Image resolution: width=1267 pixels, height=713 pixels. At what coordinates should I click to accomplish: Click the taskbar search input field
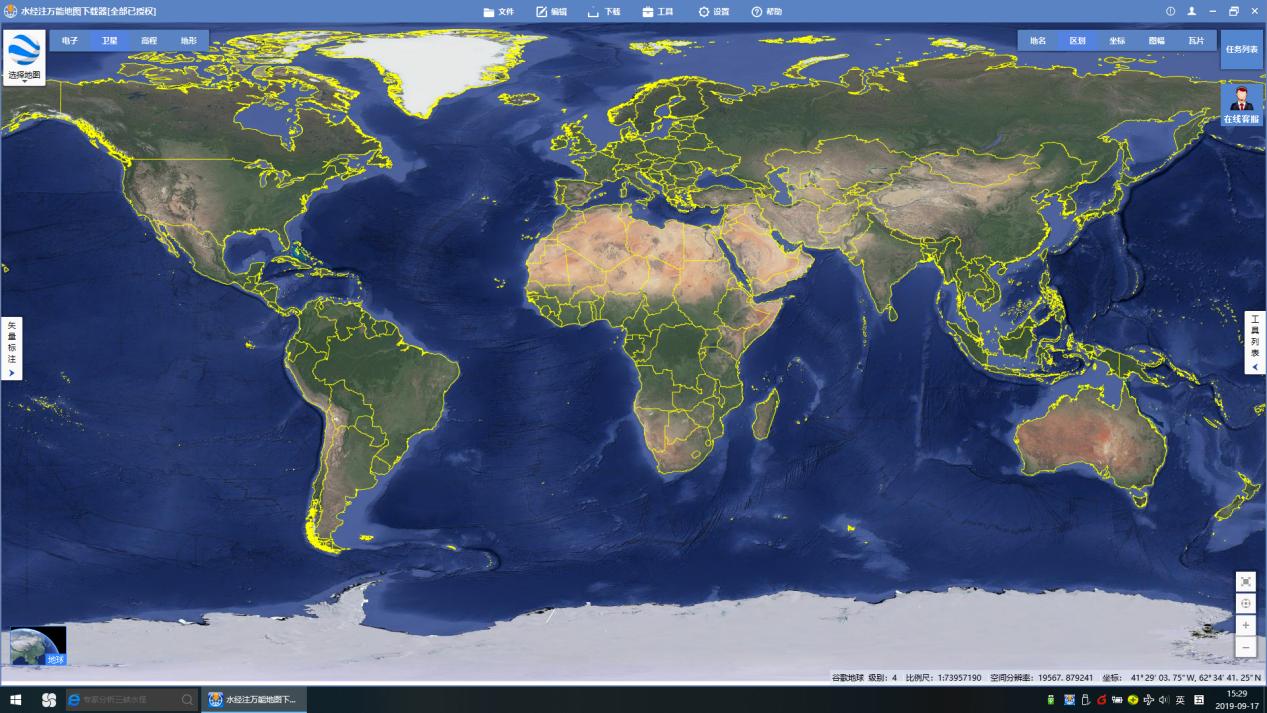132,700
